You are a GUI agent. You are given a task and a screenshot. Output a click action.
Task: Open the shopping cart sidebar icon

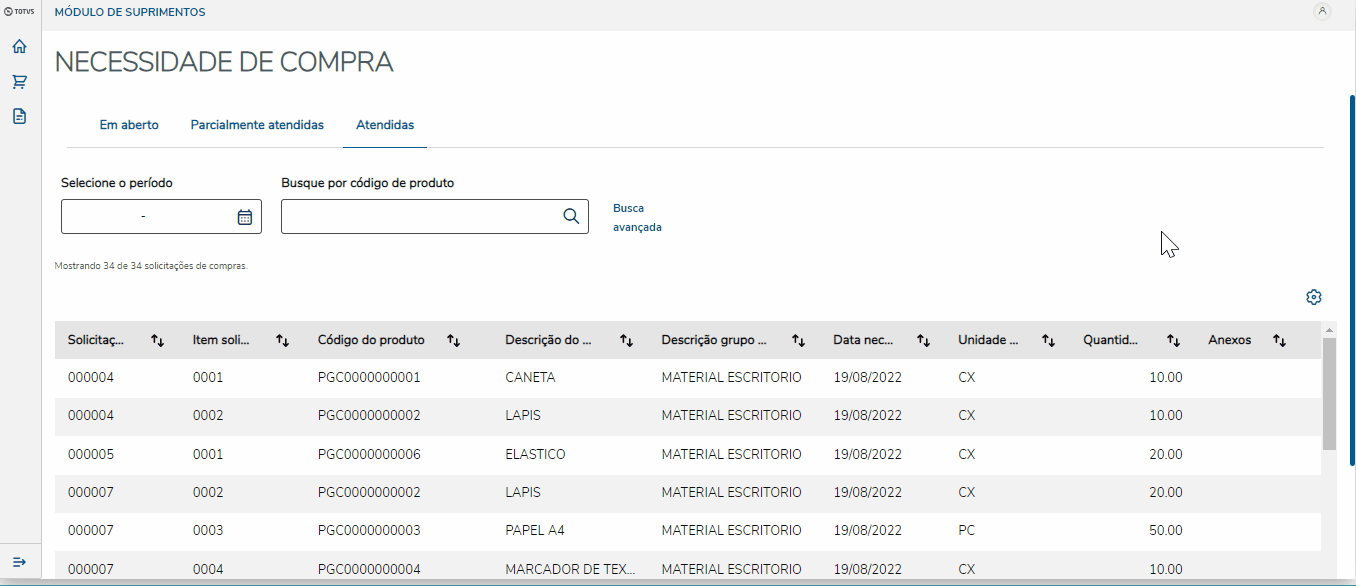[19, 82]
